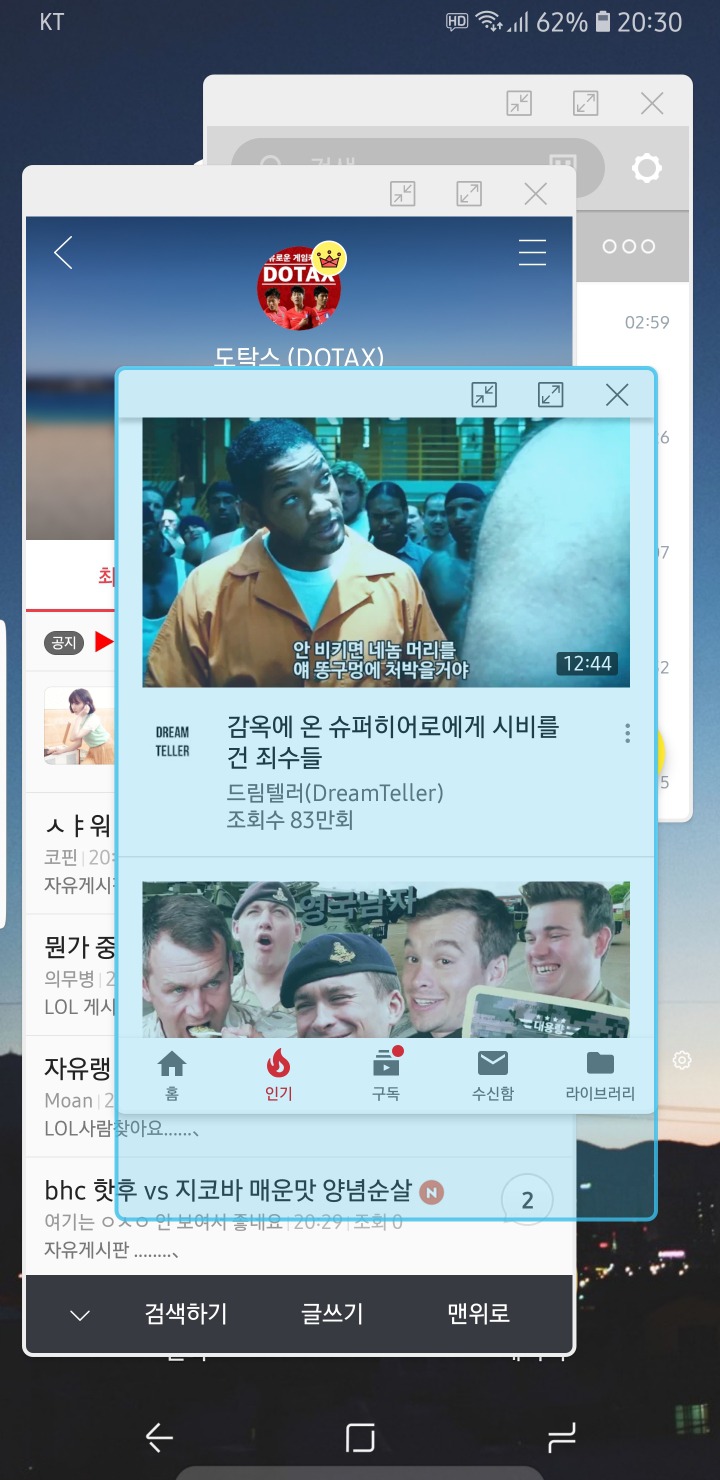Open options menu for 감옥에 온 슈퍼히어로 video
This screenshot has width=720, height=1480.
click(627, 733)
